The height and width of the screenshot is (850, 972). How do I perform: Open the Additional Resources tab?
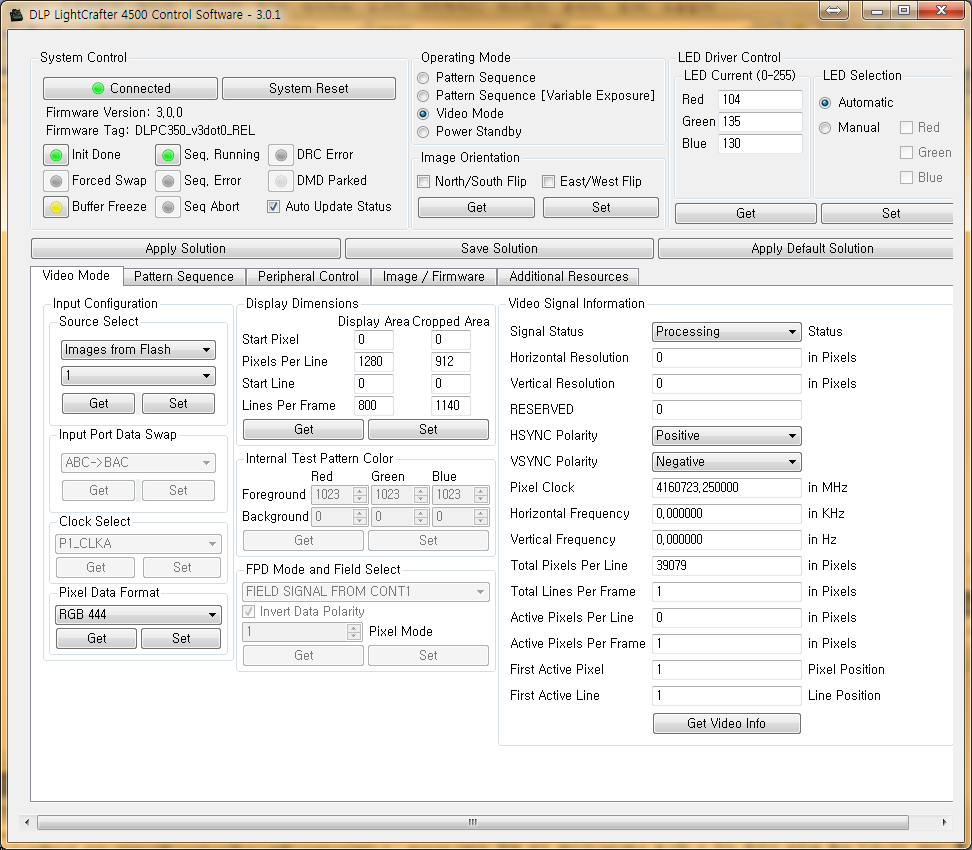568,277
